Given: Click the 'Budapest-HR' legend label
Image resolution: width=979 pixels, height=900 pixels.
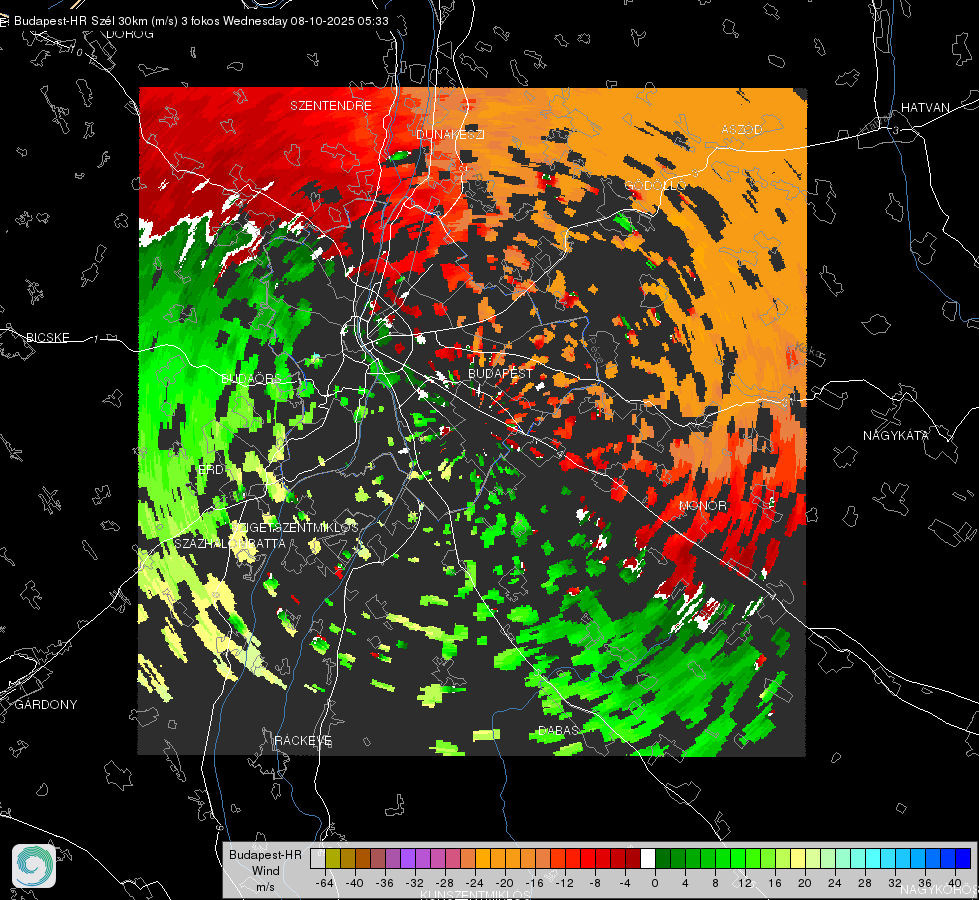Looking at the screenshot, I should [x=265, y=855].
